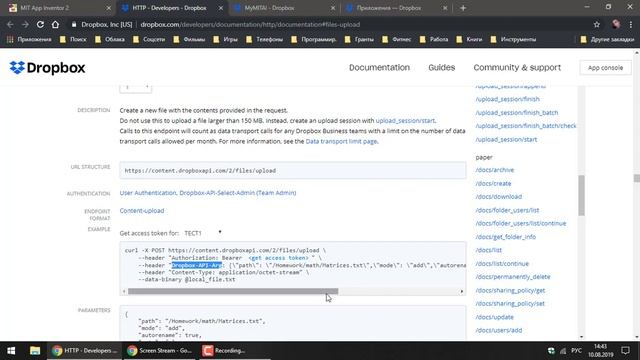Click the browser forward arrow
640x360 pixels.
pyautogui.click(x=25, y=24)
